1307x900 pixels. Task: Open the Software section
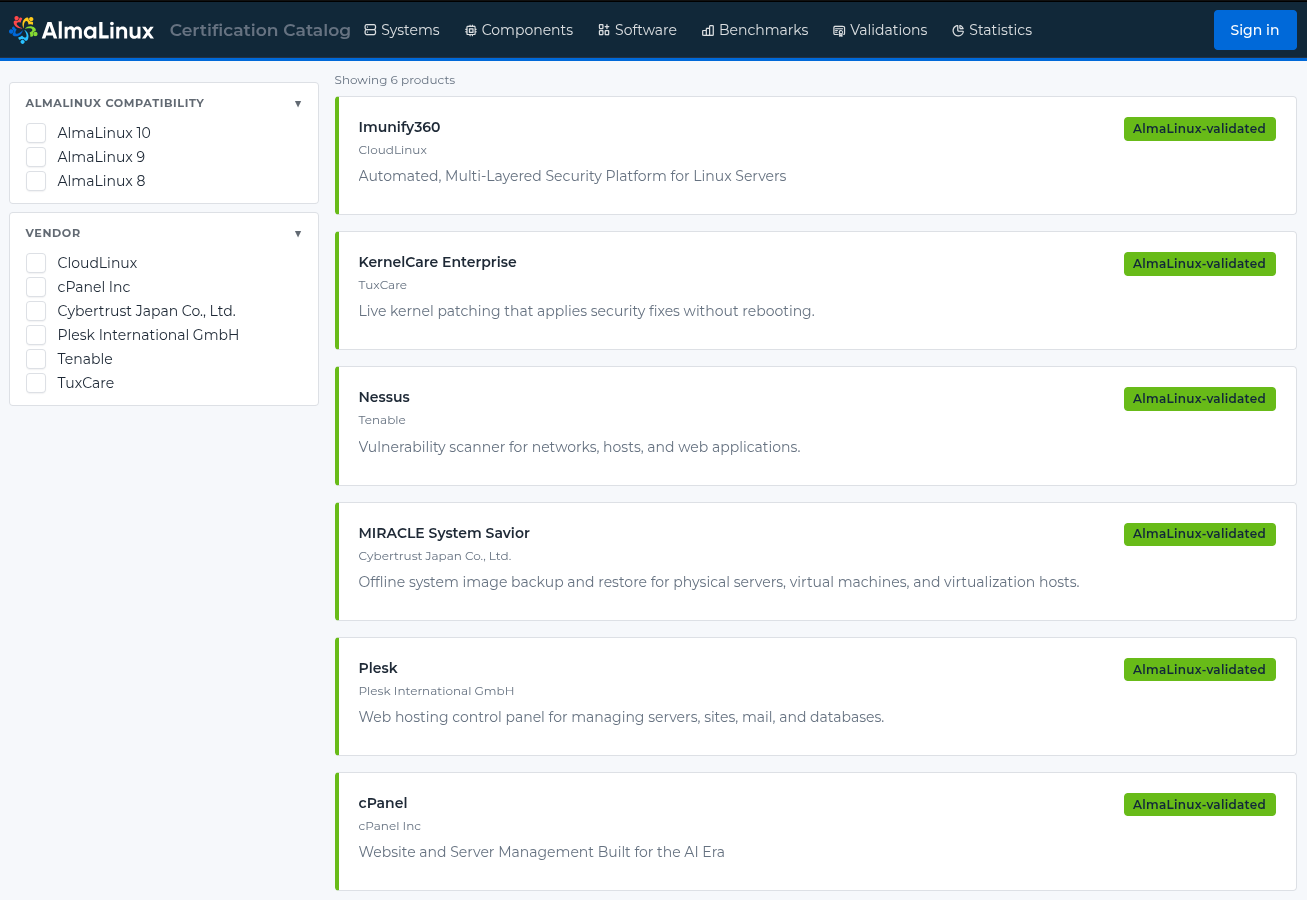pos(637,30)
